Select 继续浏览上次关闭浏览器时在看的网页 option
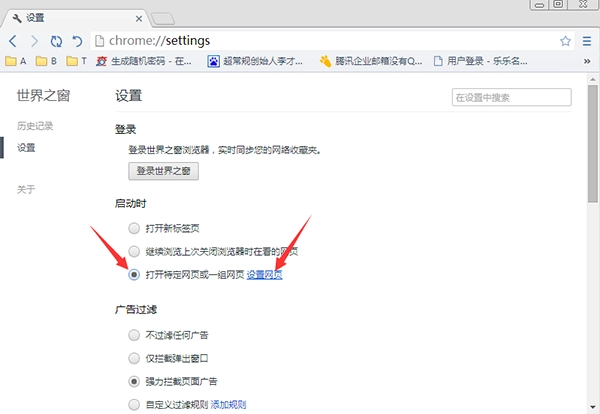Screen dimensions: 600x414 tap(134, 251)
